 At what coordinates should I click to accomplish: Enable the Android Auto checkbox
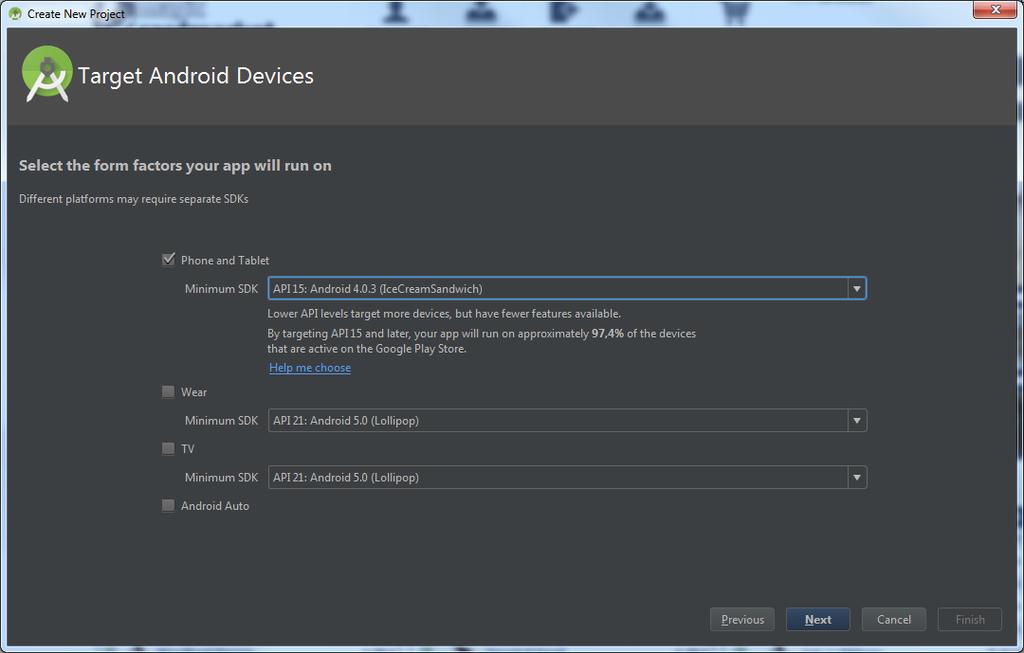[x=168, y=505]
